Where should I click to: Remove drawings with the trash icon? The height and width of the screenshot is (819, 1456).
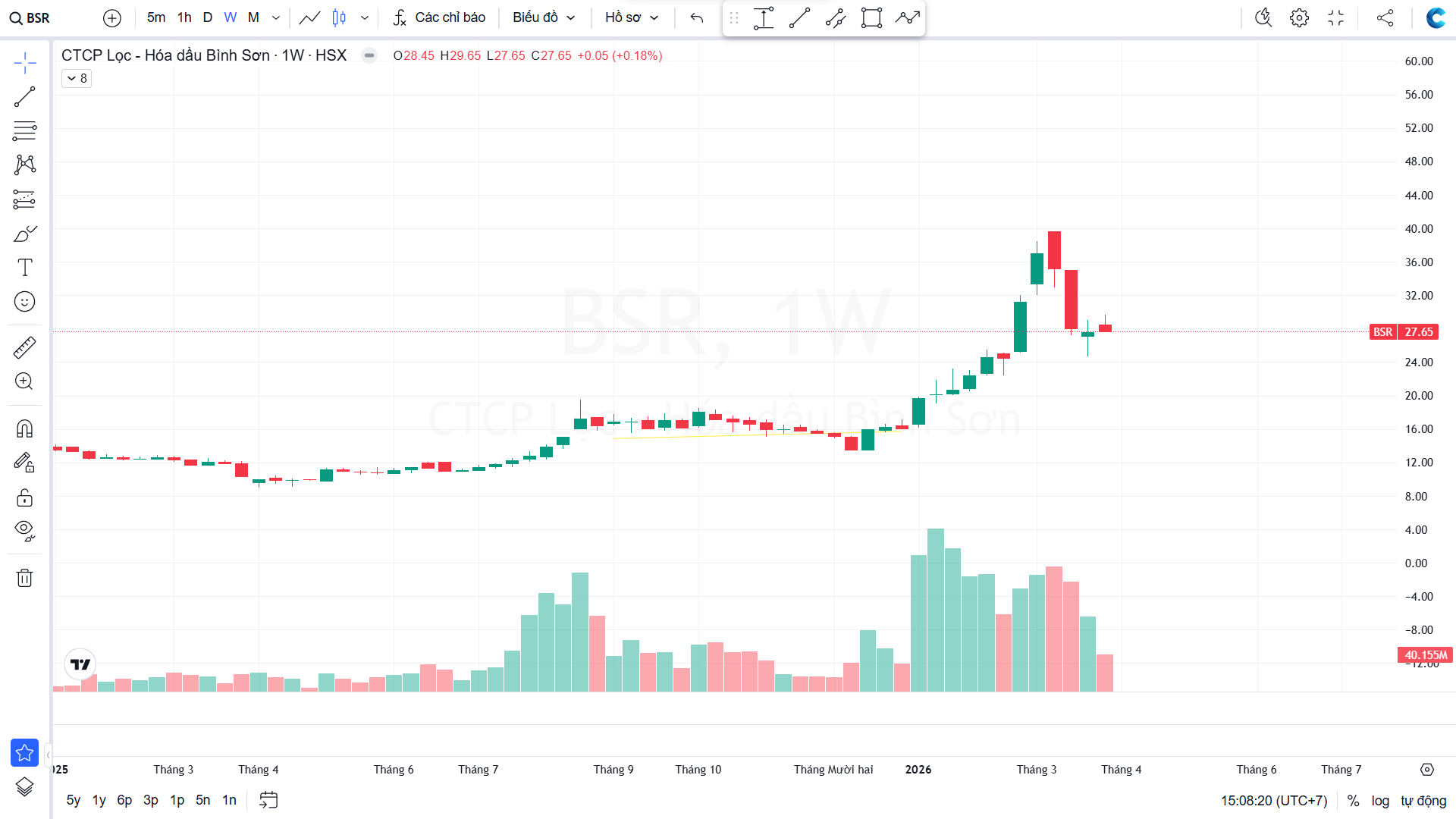tap(24, 578)
